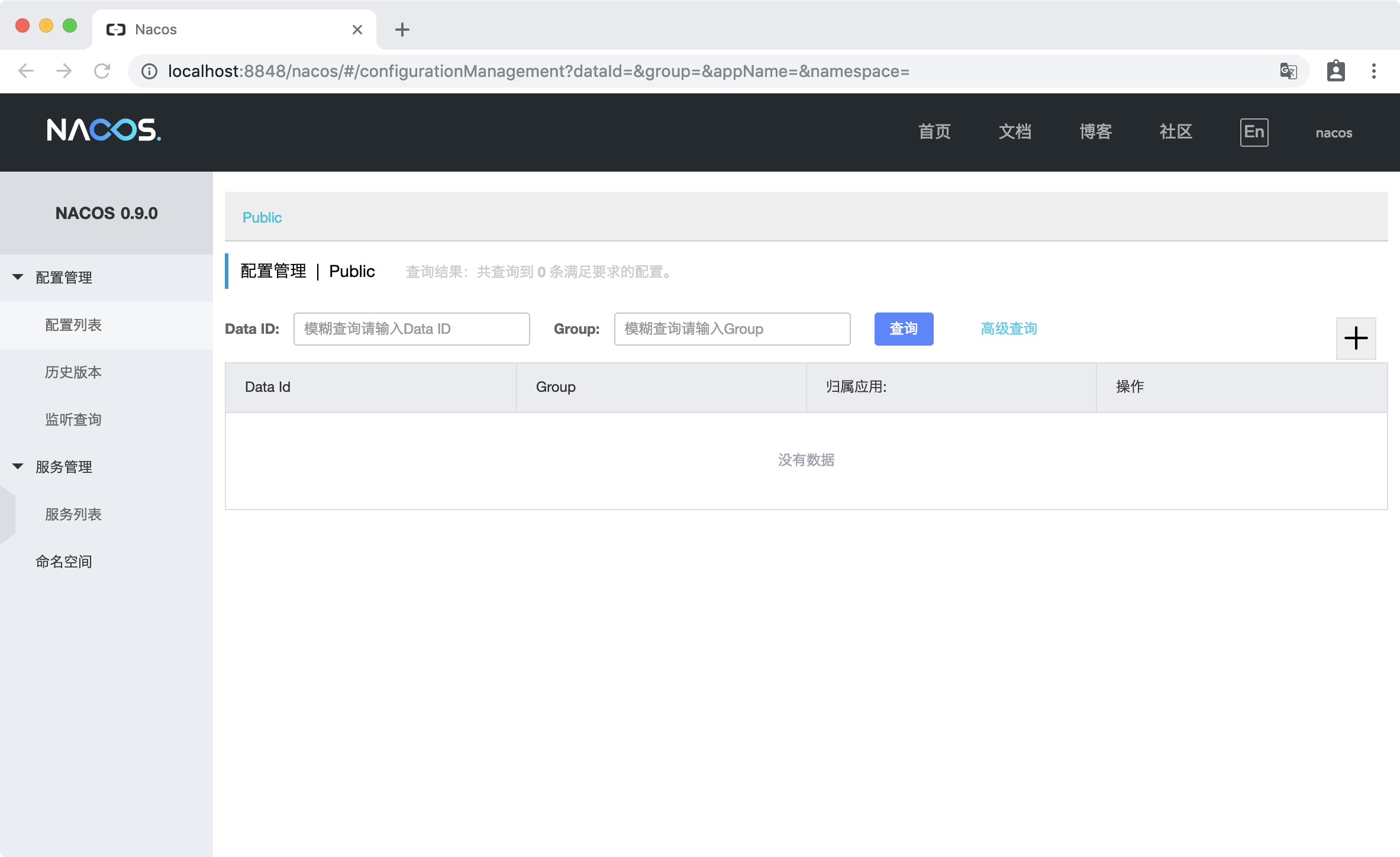Viewport: 1400px width, 857px height.
Task: Collapse the 服务管理 menu section
Action: [x=18, y=466]
